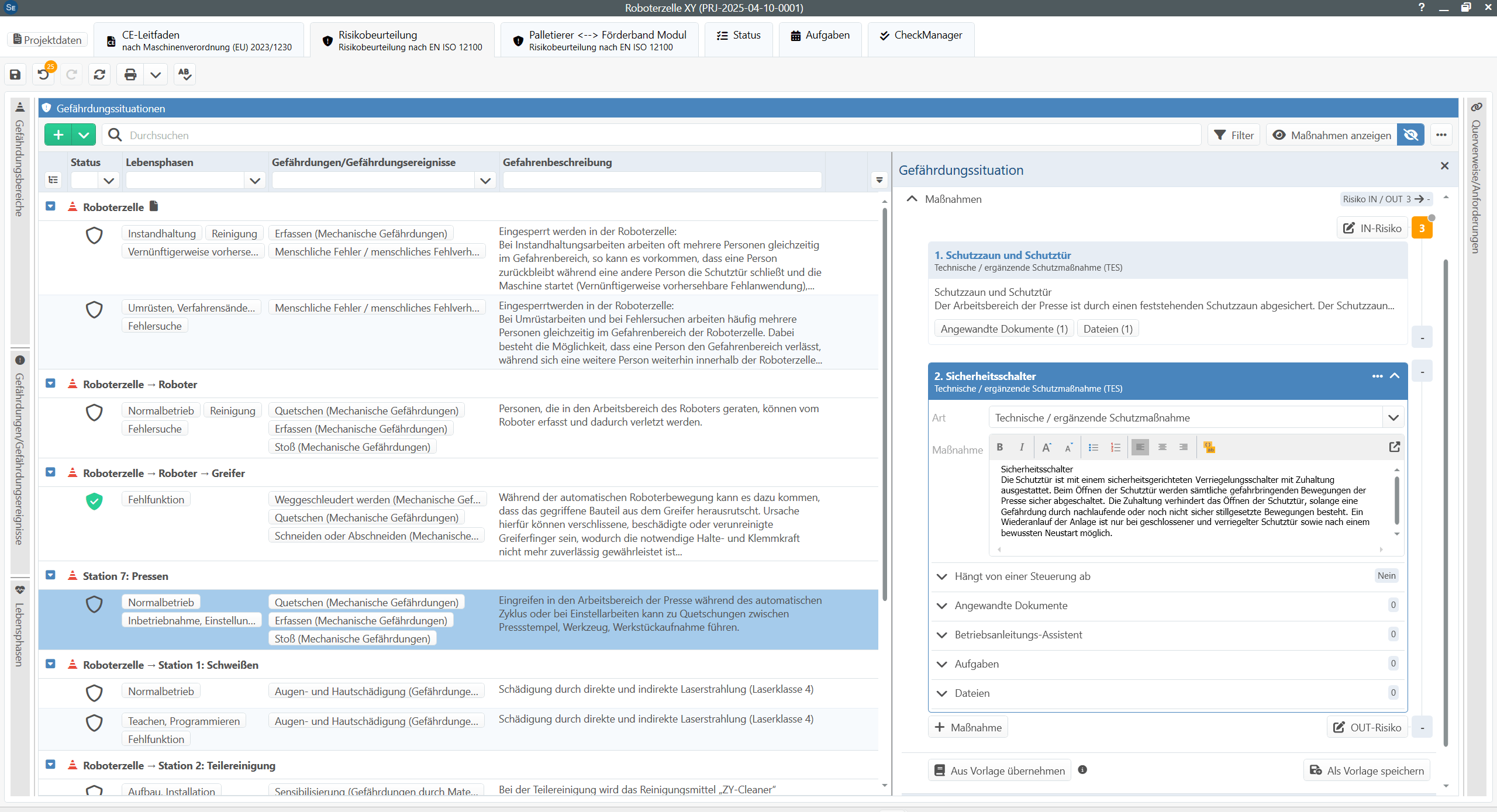Viewport: 1497px width, 812px height.
Task: Click the spell check AB icon
Action: [x=184, y=74]
